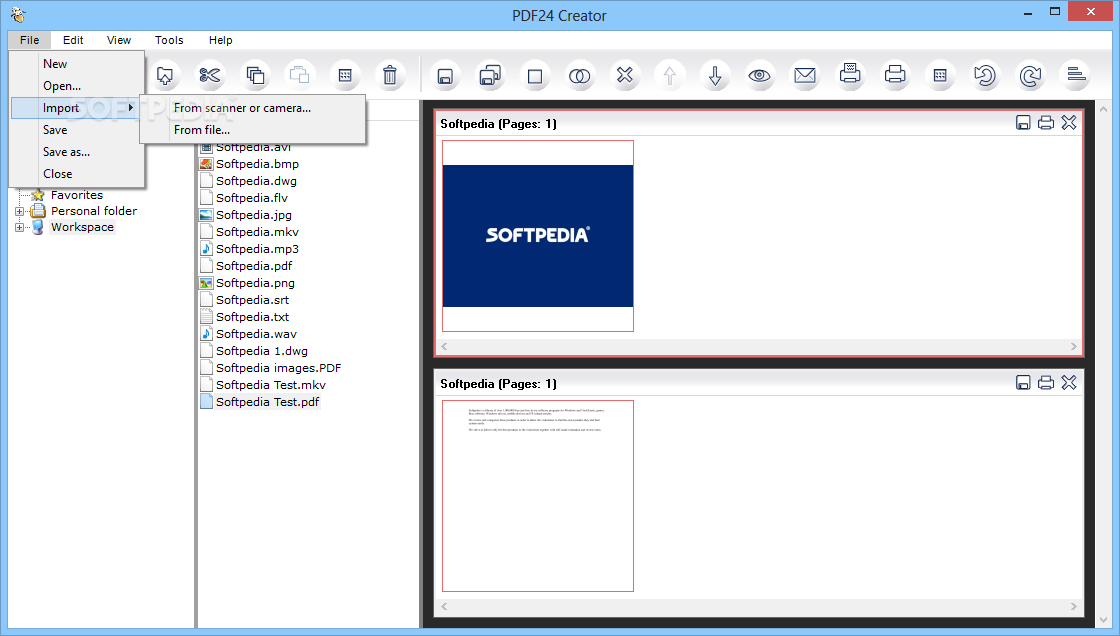Expand the Personal folder tree node
The image size is (1120, 636).
(x=19, y=212)
